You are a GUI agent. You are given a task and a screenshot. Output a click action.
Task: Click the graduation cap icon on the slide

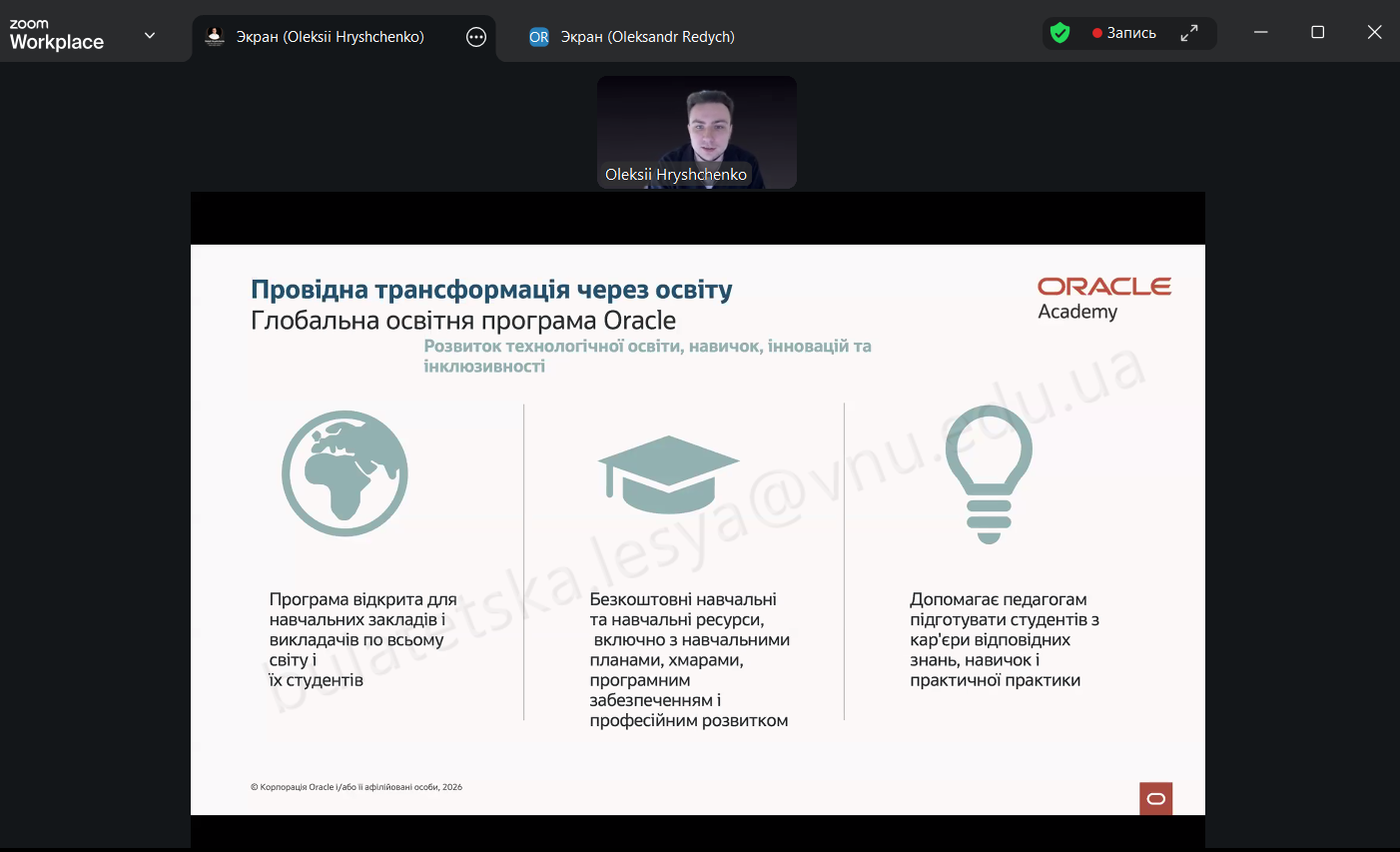668,473
